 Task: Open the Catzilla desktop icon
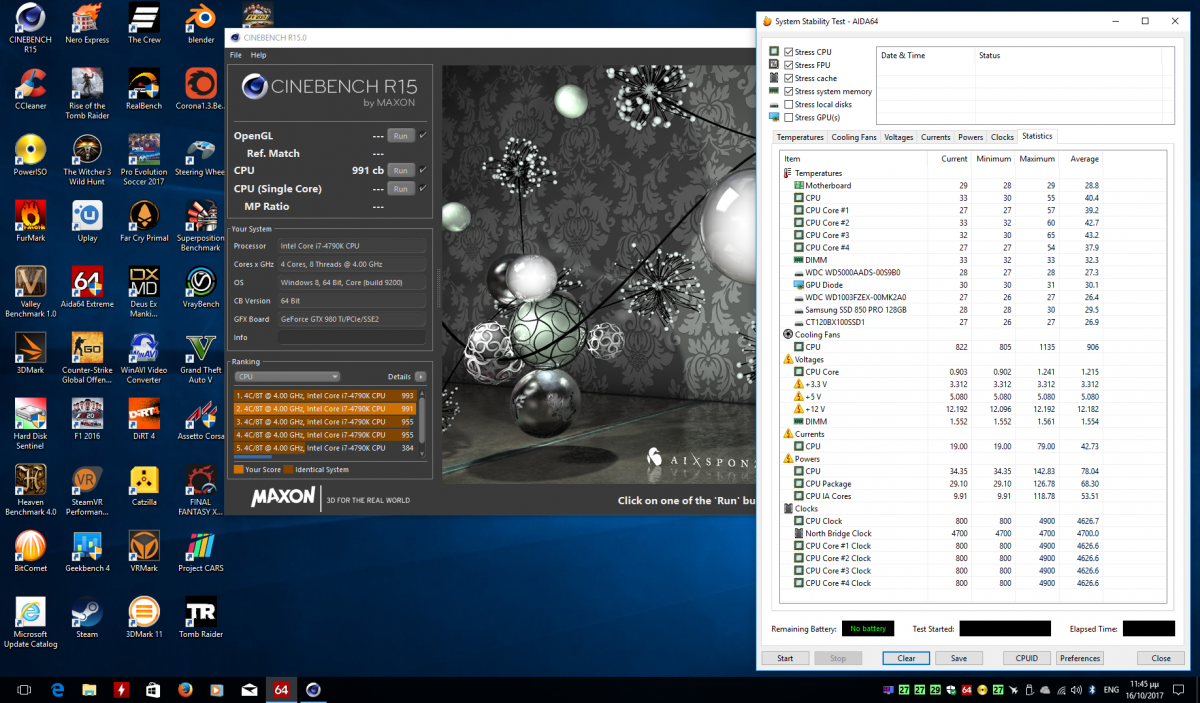point(144,486)
